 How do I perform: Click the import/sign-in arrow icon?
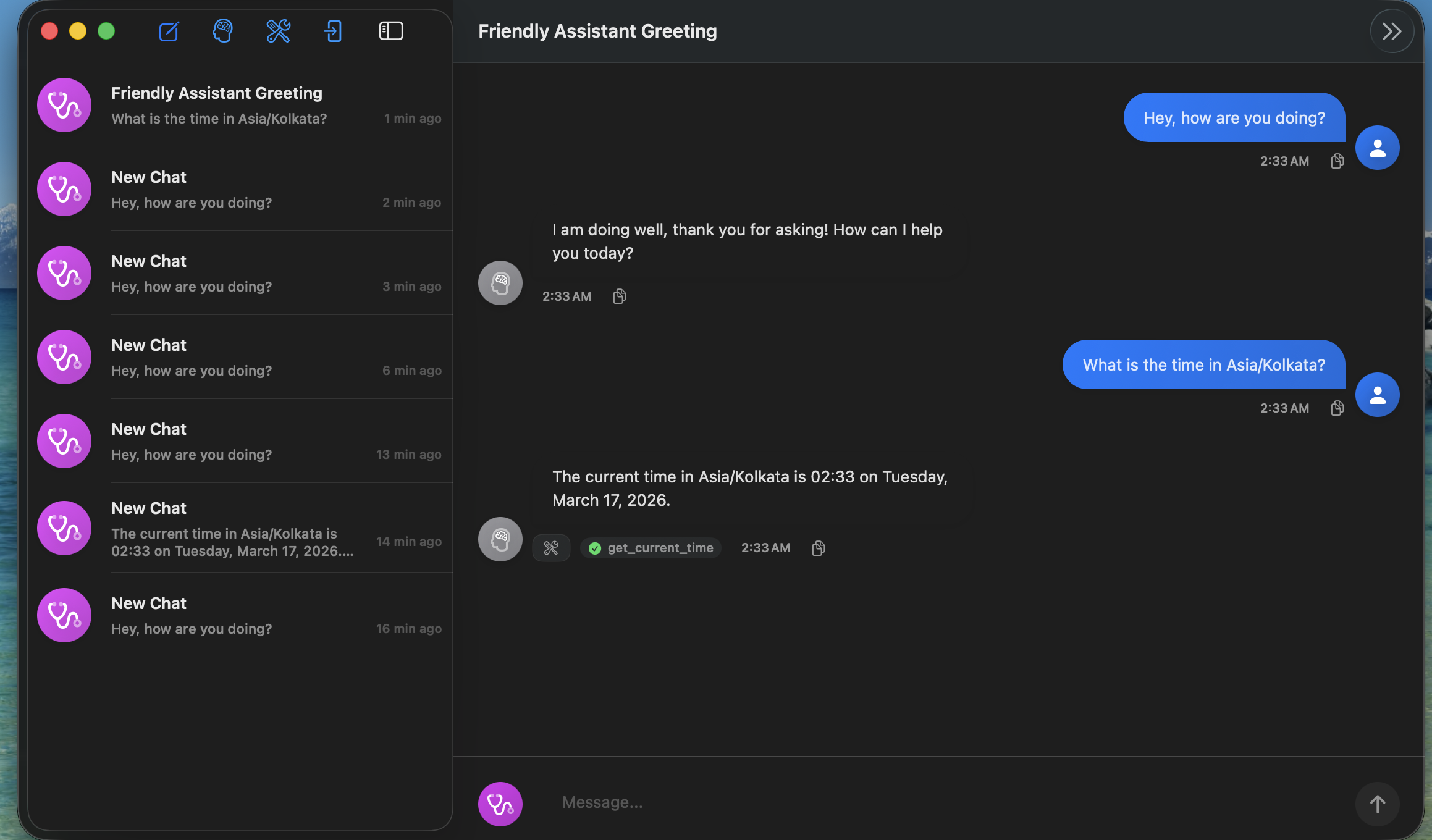333,31
